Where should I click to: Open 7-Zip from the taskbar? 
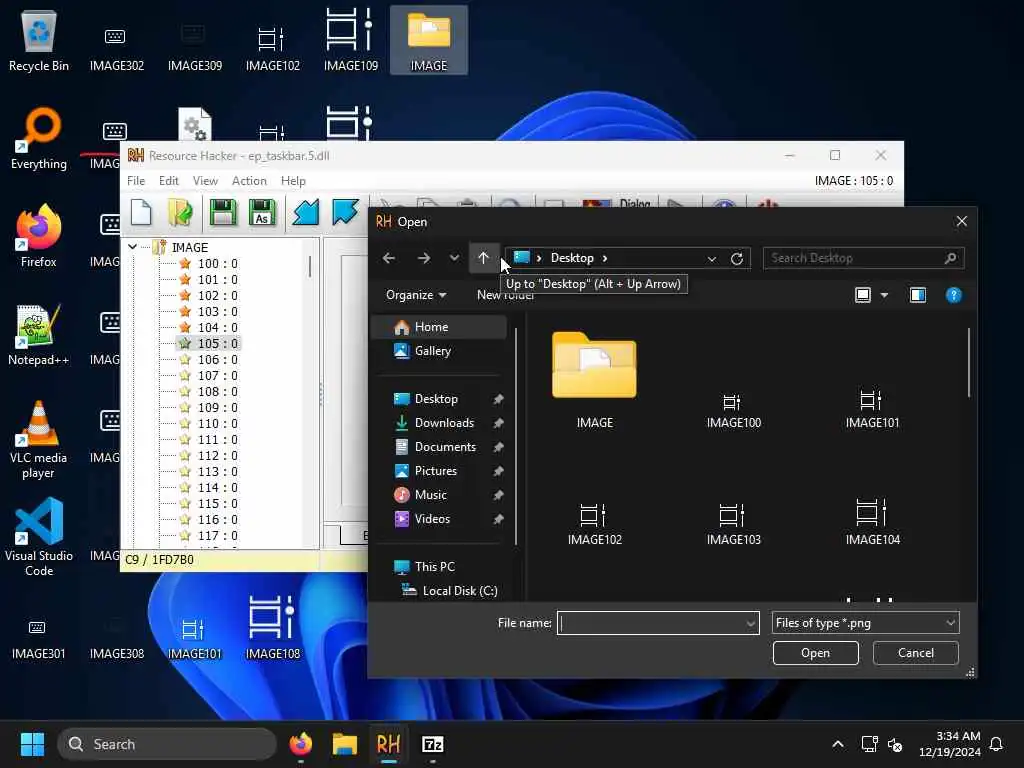point(432,744)
